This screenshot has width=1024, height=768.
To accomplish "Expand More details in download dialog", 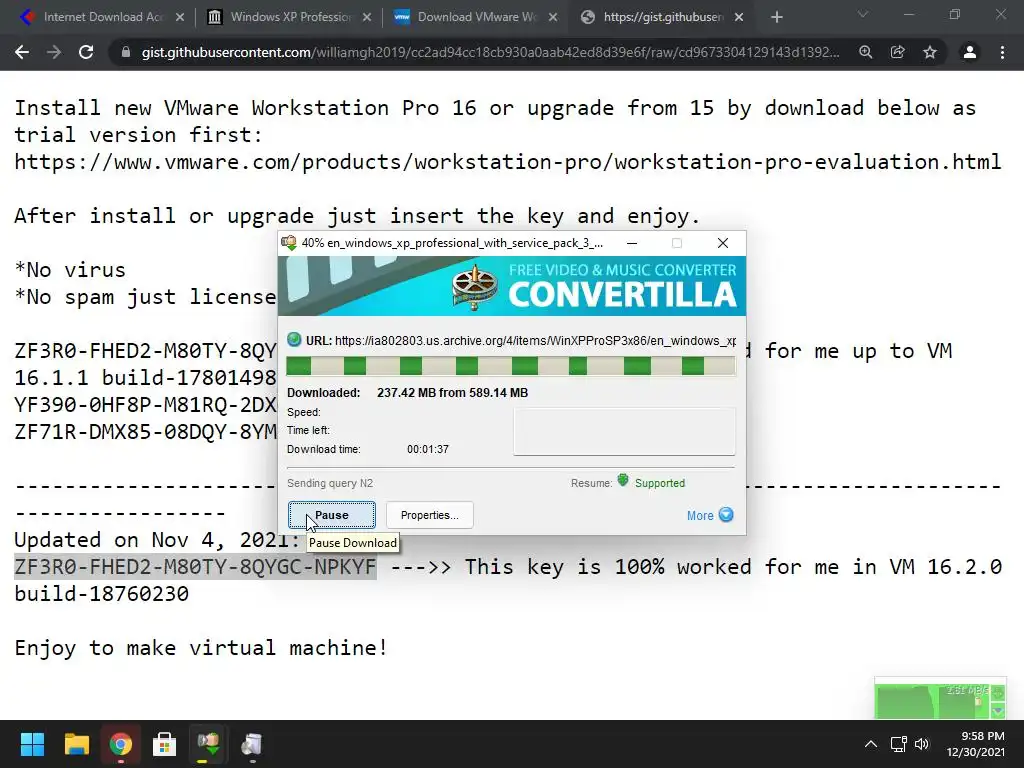I will [710, 515].
